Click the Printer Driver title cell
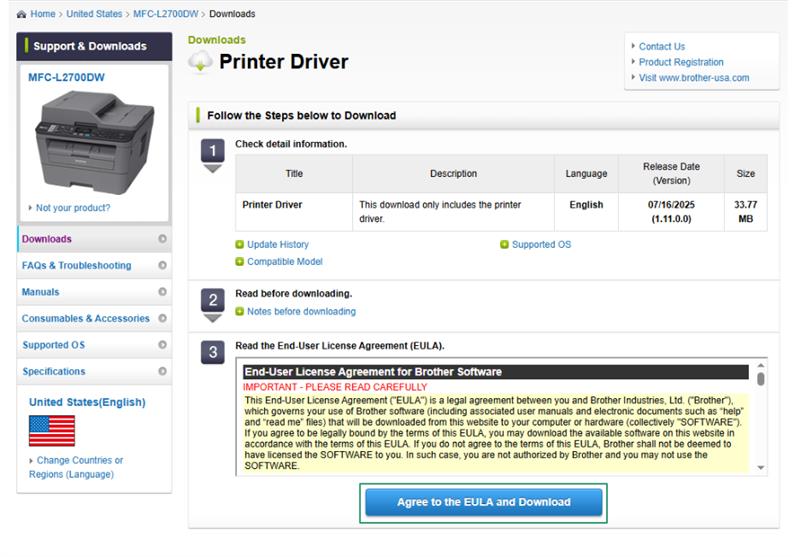800x557 pixels. pos(294,212)
